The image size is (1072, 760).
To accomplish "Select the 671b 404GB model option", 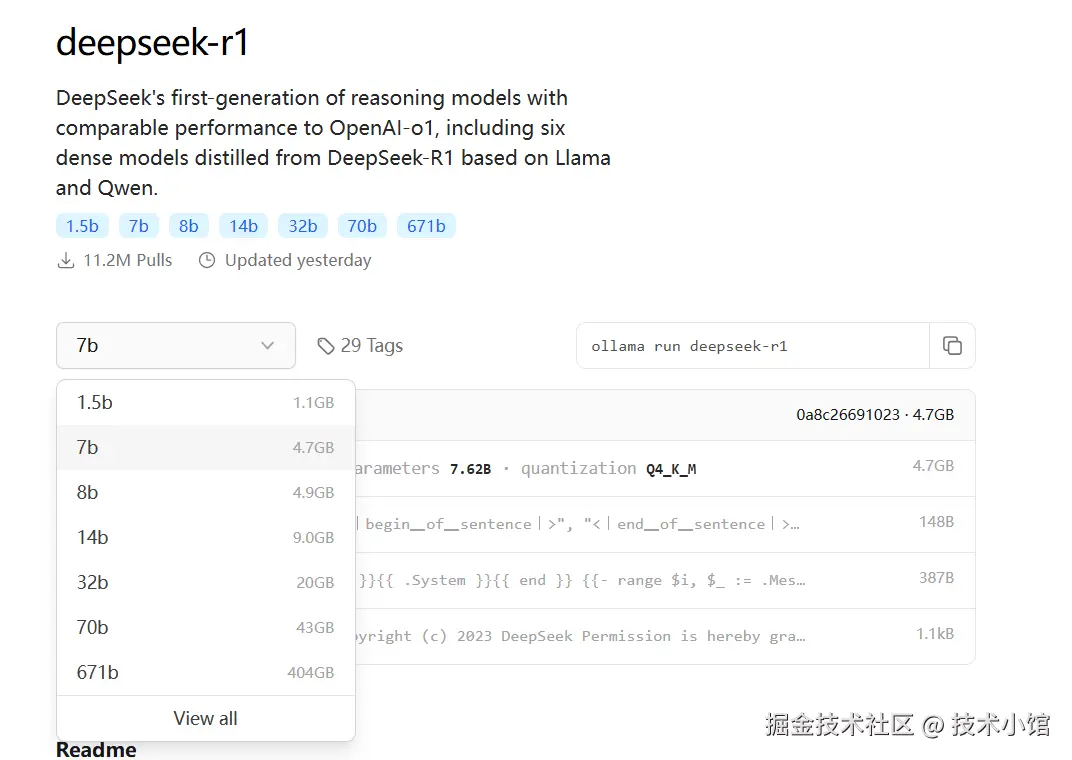I will tap(205, 673).
